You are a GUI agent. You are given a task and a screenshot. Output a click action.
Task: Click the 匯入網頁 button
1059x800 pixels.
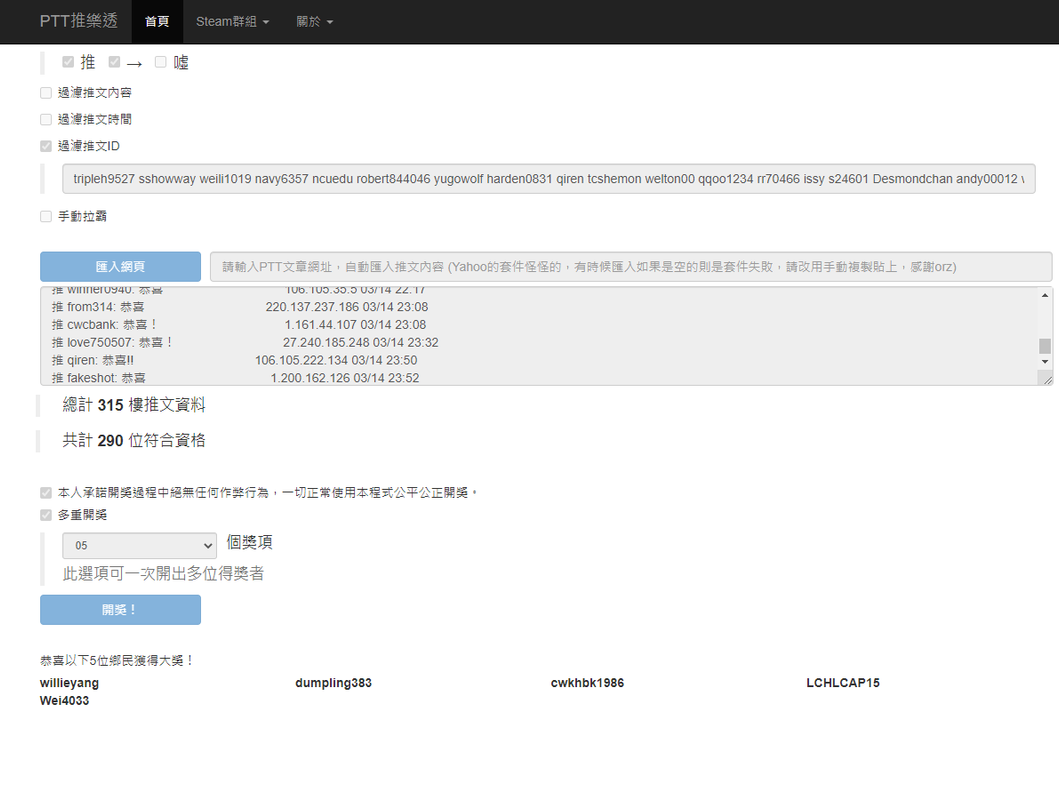point(120,267)
